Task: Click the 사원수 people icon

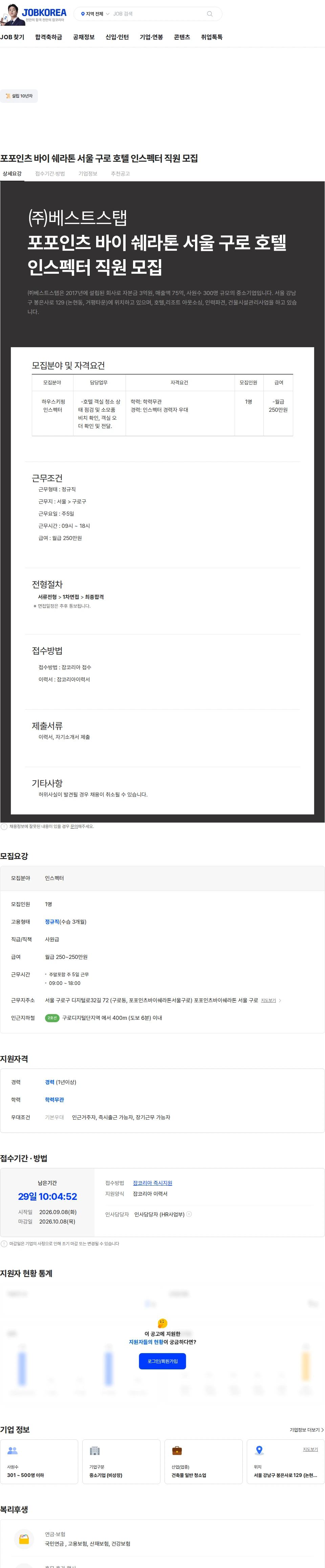Action: coord(12,1451)
